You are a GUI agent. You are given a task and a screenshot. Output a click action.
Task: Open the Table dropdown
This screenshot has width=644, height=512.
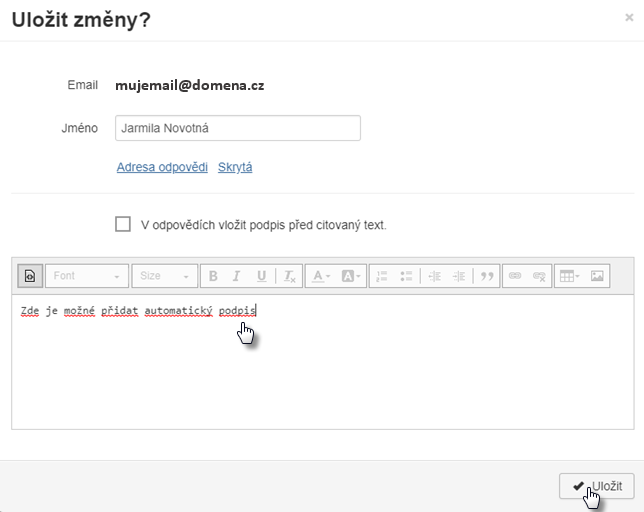point(570,276)
